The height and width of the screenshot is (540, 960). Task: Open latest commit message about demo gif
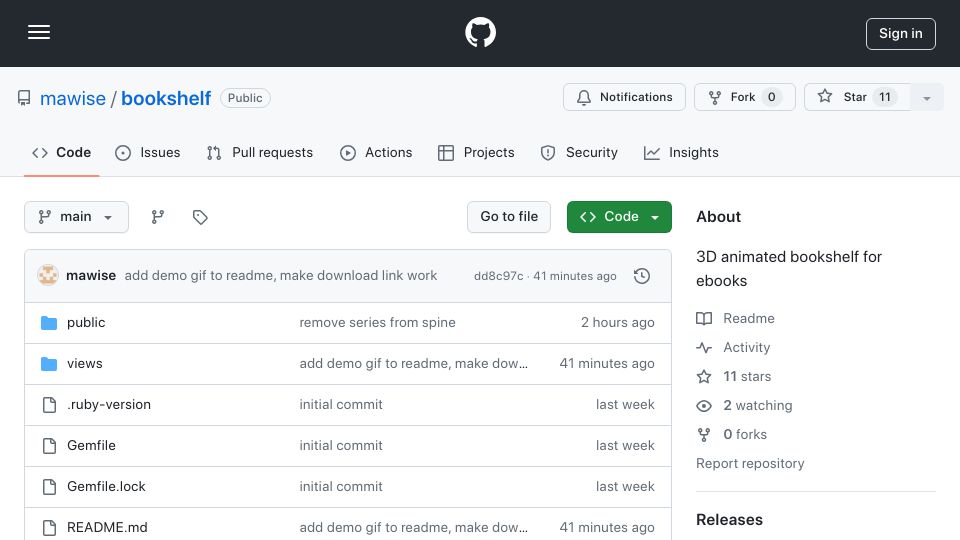[280, 276]
